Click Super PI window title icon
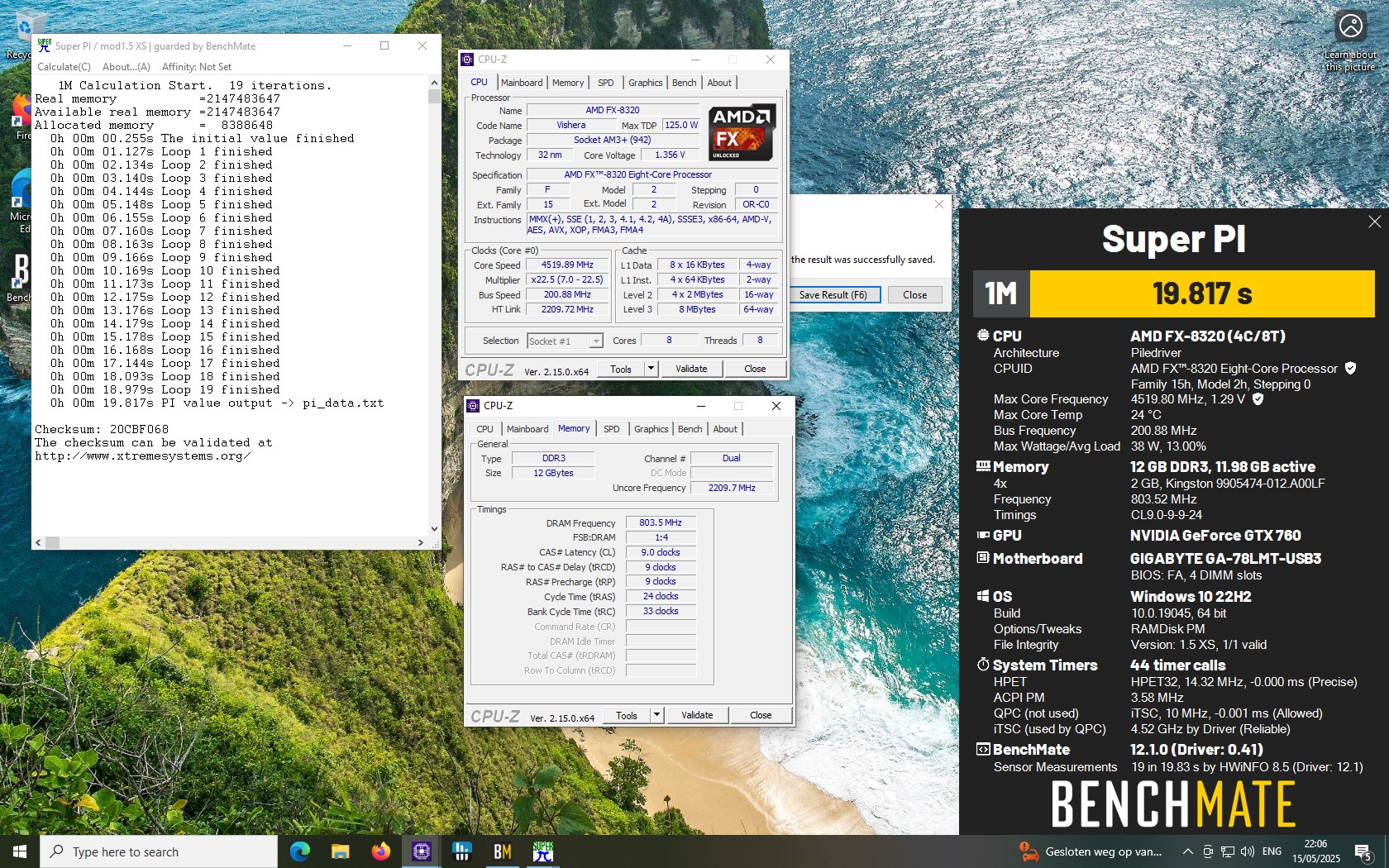The image size is (1389, 868). pyautogui.click(x=45, y=45)
